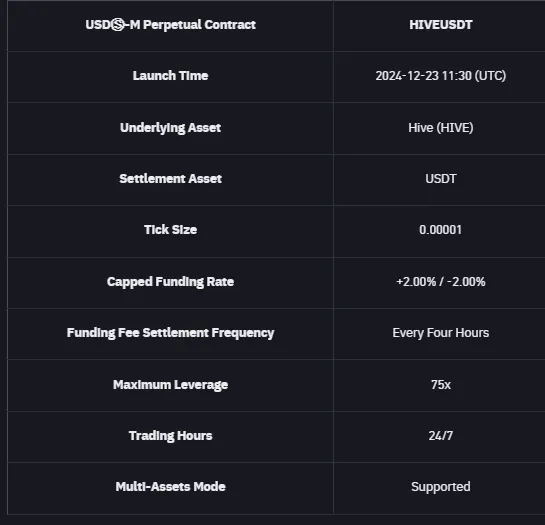
Task: Select the Every Four Hours value
Action: [440, 333]
